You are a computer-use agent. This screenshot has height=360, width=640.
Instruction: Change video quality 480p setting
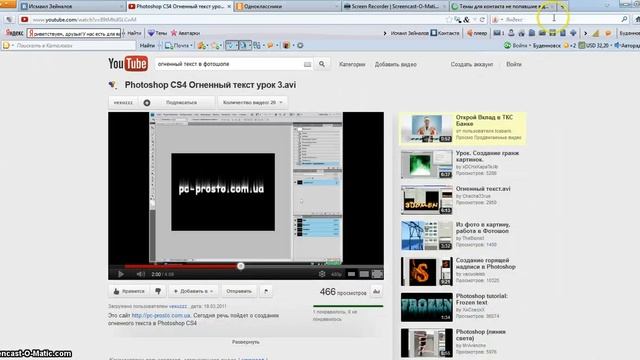click(x=336, y=274)
